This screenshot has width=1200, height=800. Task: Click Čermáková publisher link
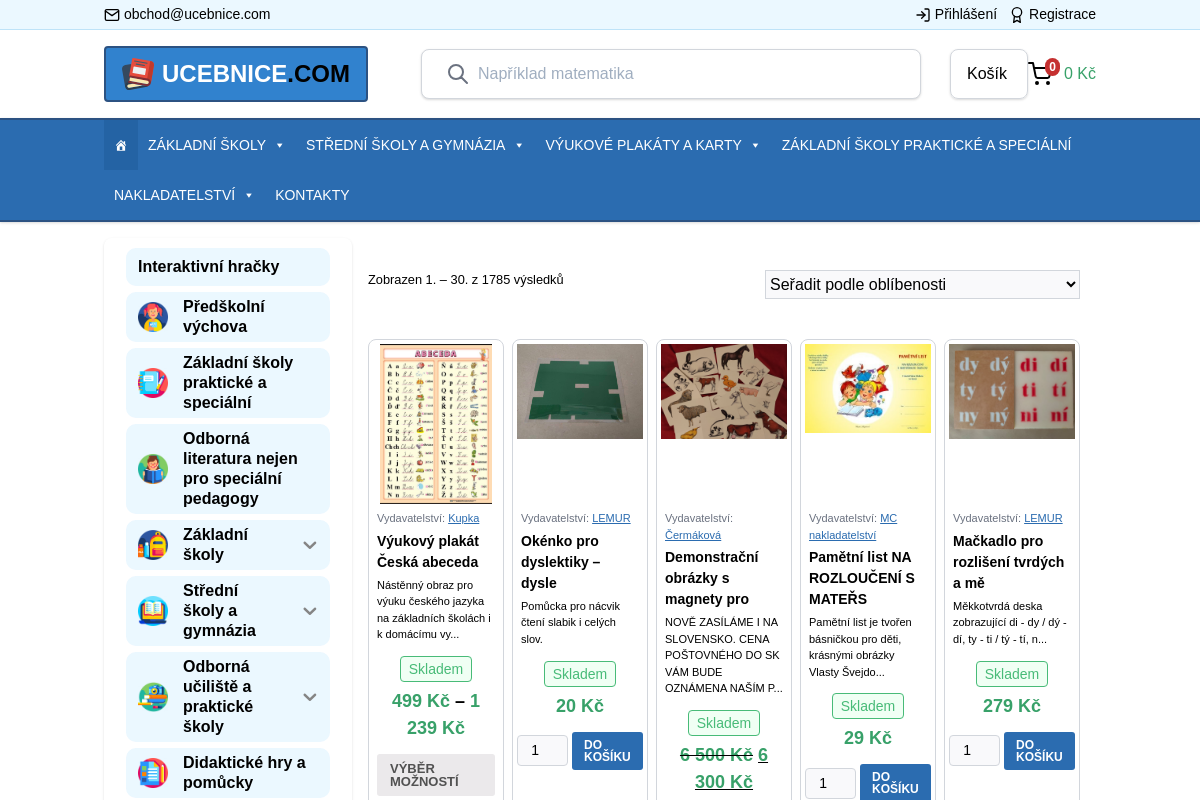point(693,535)
